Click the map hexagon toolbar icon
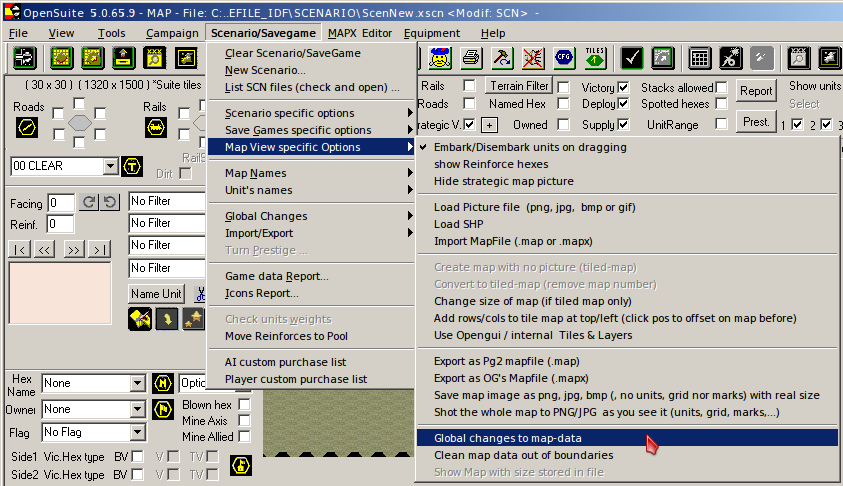843x486 pixels. point(61,58)
